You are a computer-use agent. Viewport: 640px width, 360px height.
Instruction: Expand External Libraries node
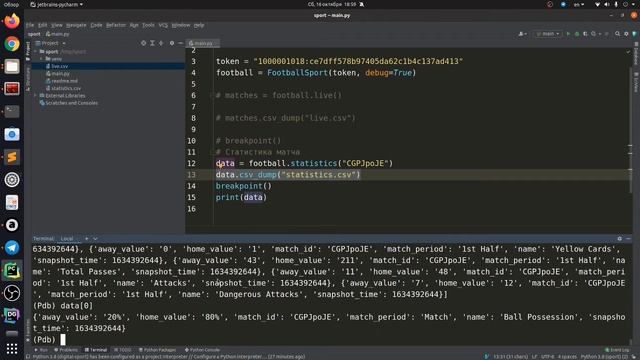36,96
